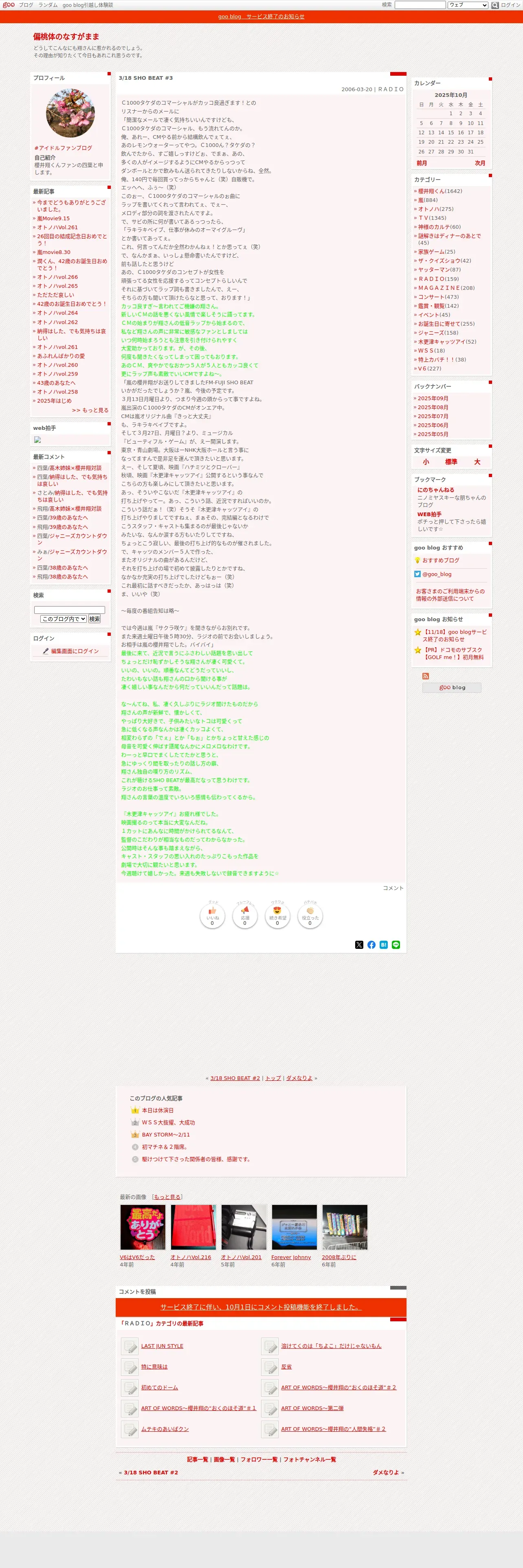Open the blog title 偏桃体のなすがまま

click(x=66, y=37)
